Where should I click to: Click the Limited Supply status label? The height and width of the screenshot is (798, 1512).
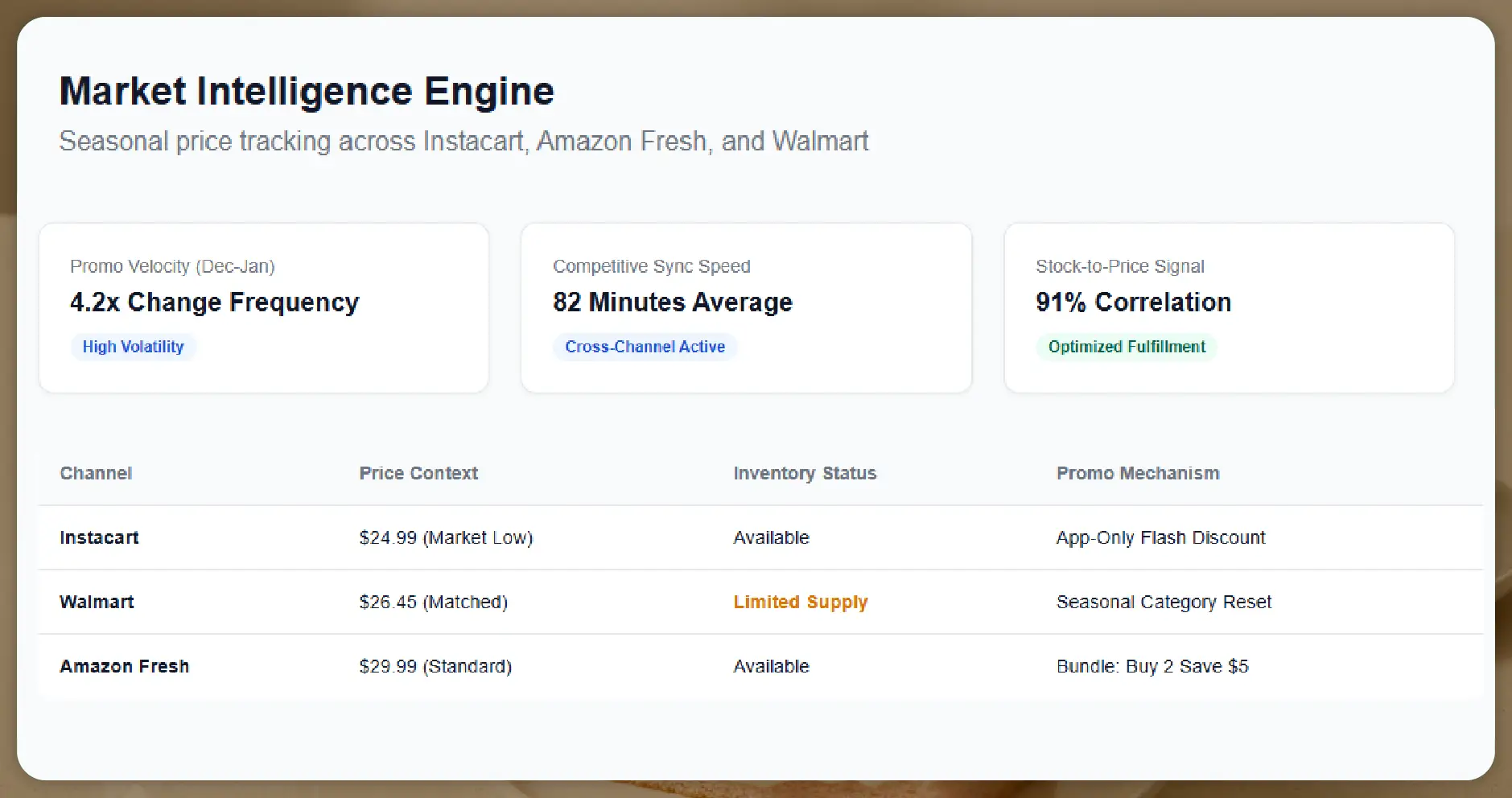pos(800,602)
